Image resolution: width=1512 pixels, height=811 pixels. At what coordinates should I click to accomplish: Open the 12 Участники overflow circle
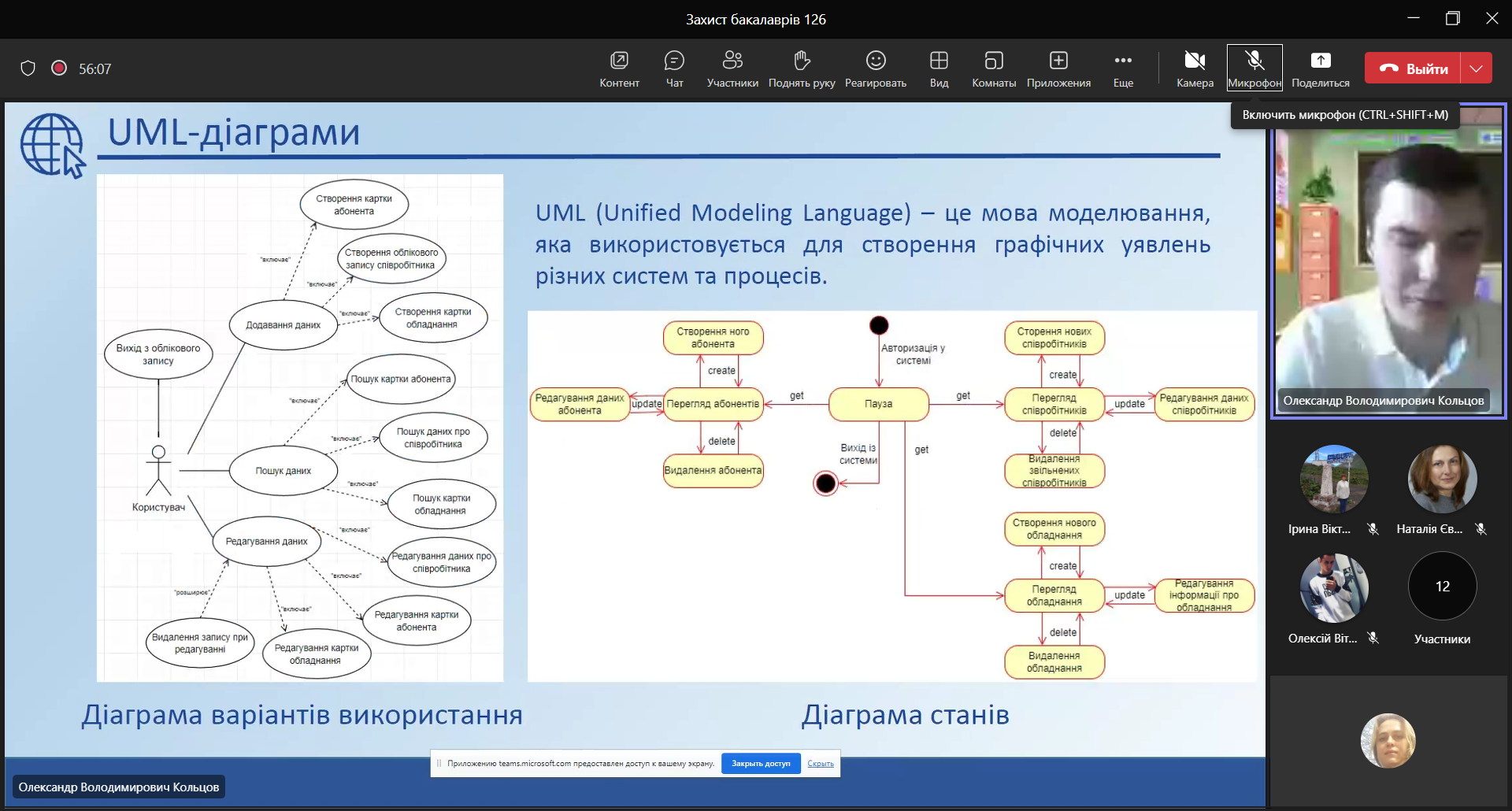pyautogui.click(x=1442, y=587)
